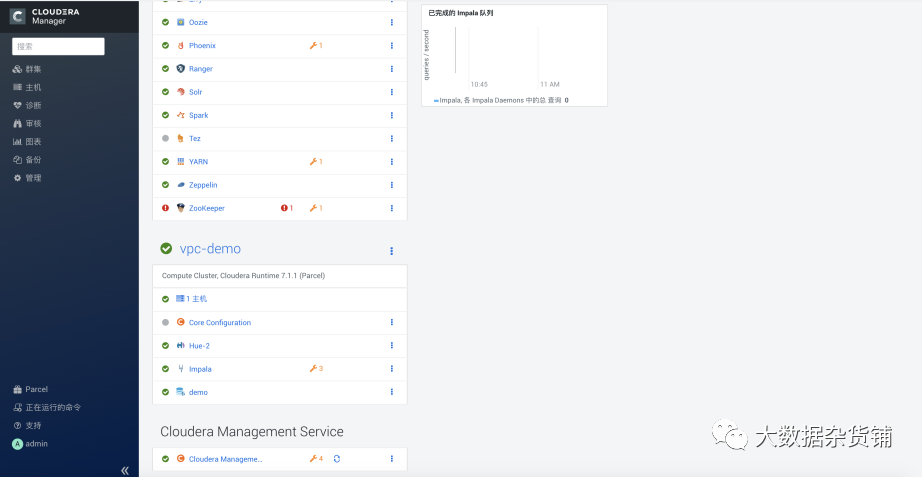Open Cloudera Management Service actions menu
The height and width of the screenshot is (477, 922).
point(392,459)
